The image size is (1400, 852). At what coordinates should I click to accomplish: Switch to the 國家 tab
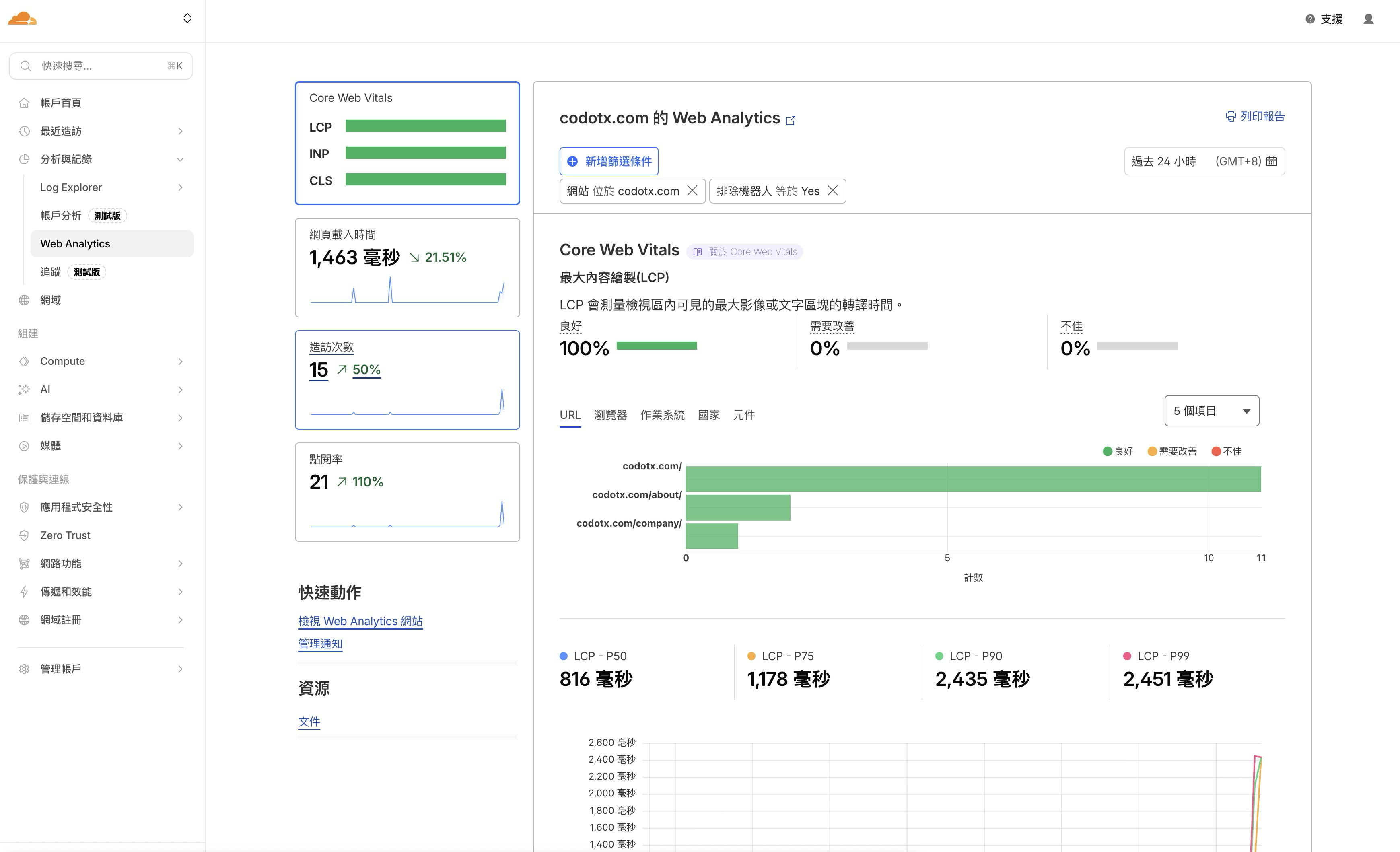click(x=709, y=415)
